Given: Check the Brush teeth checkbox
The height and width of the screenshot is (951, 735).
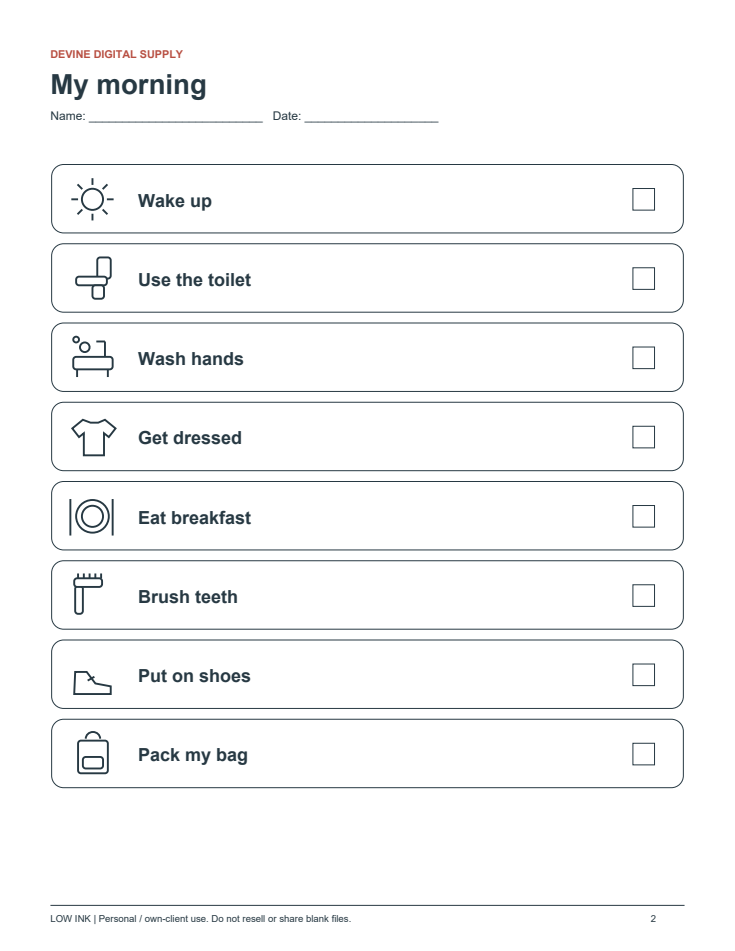Looking at the screenshot, I should point(643,596).
